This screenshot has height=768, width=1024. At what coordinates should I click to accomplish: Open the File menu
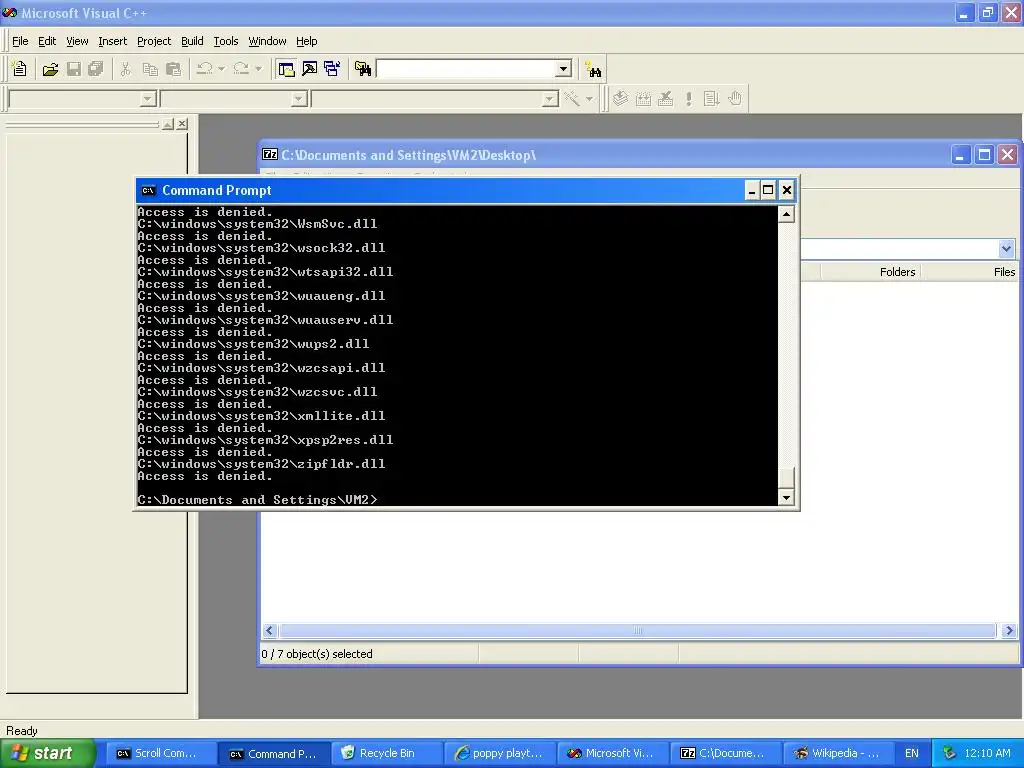coord(20,41)
